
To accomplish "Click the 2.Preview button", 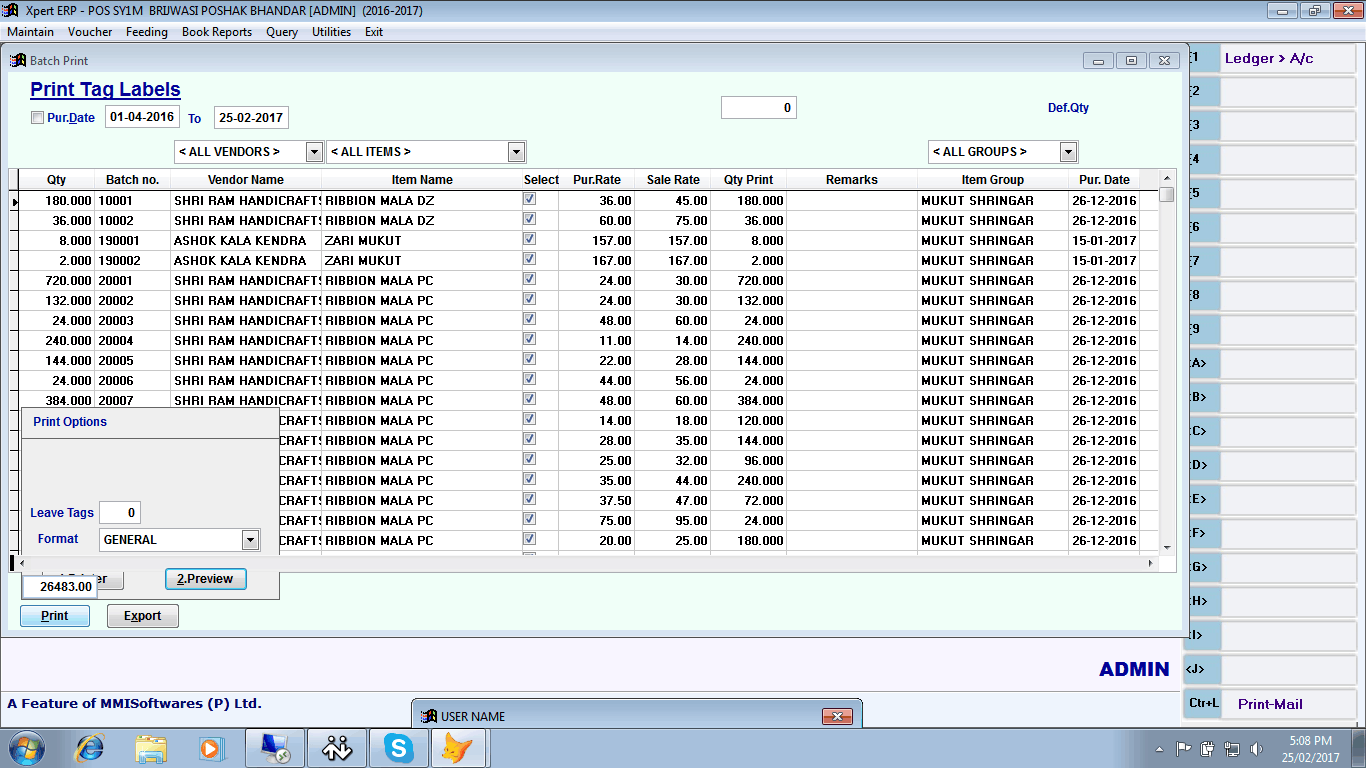I will point(205,579).
